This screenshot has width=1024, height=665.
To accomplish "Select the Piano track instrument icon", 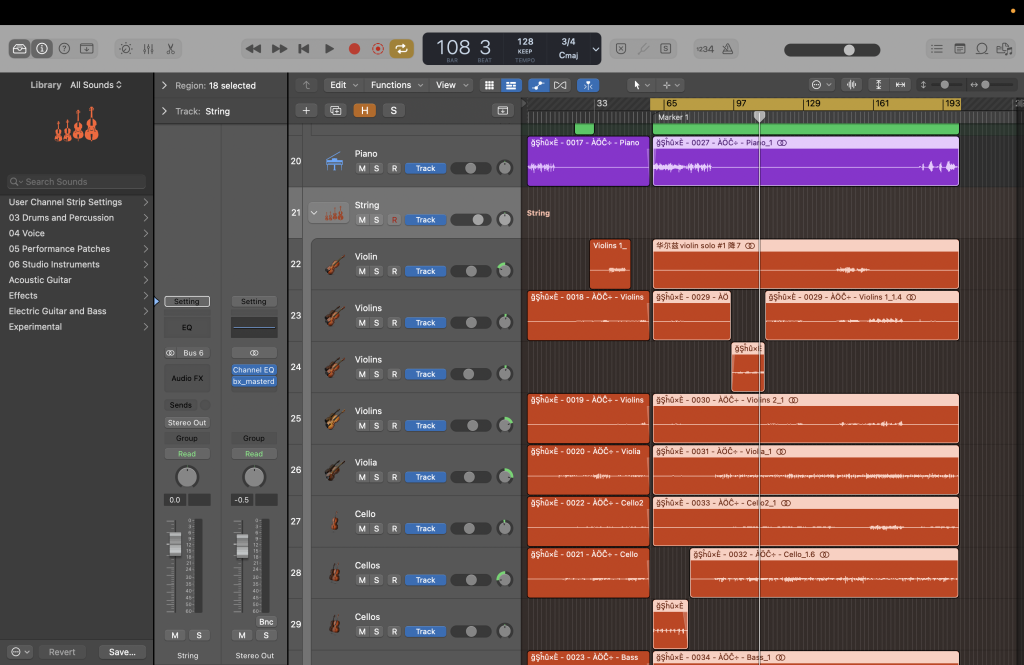I will [x=334, y=161].
